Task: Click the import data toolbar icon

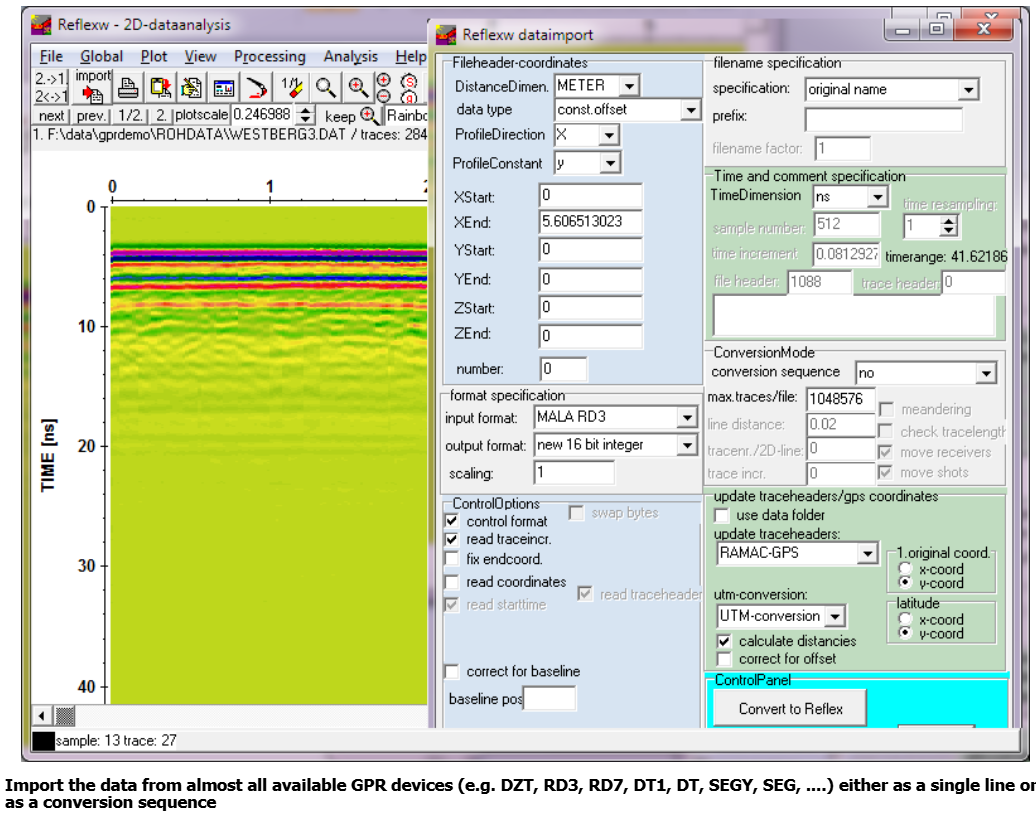Action: [x=93, y=87]
